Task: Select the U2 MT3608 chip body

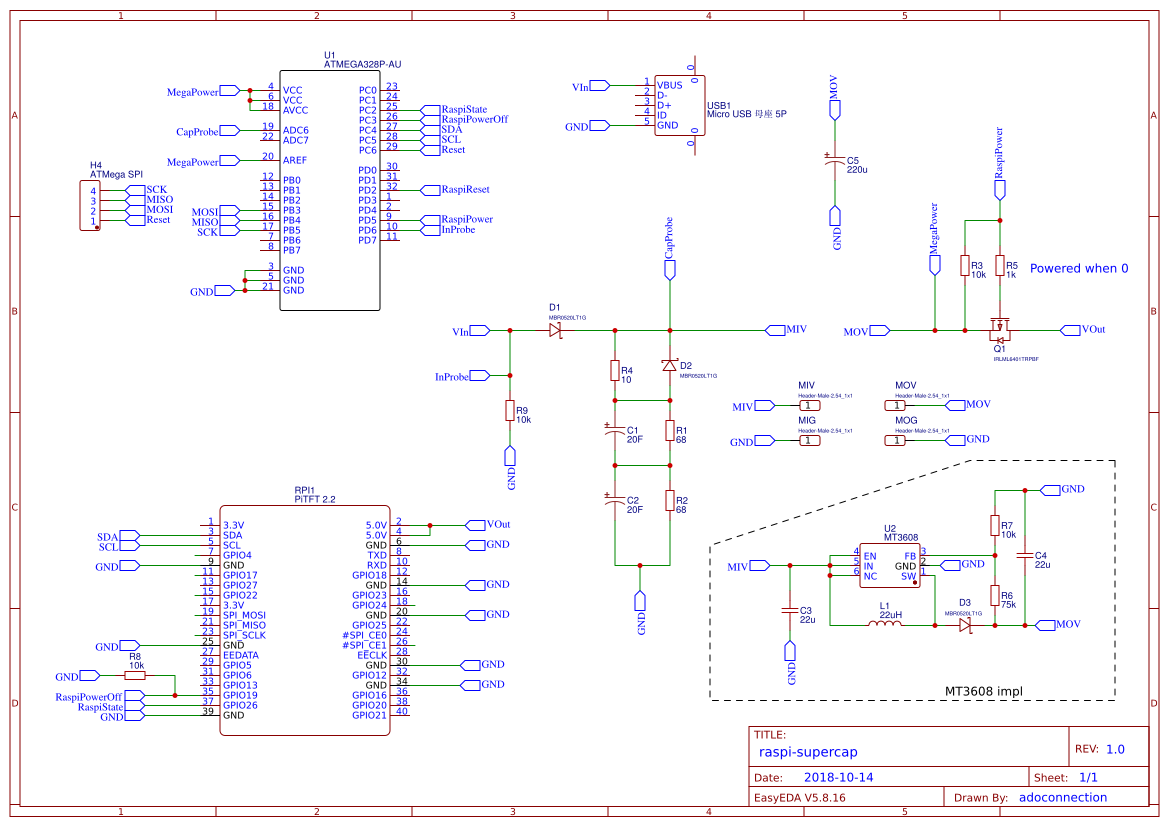Action: (889, 565)
